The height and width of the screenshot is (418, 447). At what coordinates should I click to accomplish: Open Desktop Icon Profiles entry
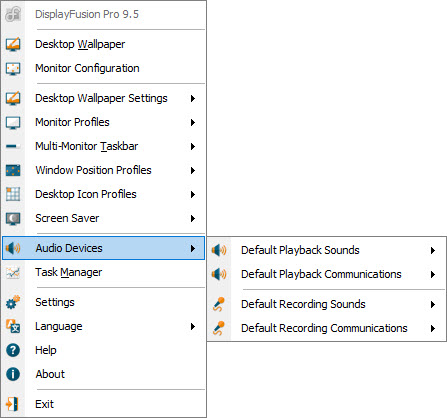point(104,194)
